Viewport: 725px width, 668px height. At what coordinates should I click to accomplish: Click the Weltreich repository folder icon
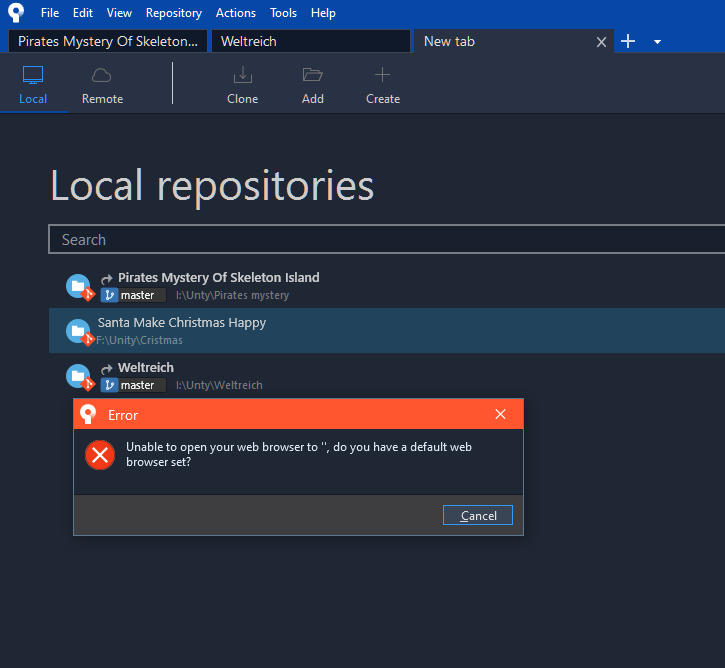pos(79,377)
